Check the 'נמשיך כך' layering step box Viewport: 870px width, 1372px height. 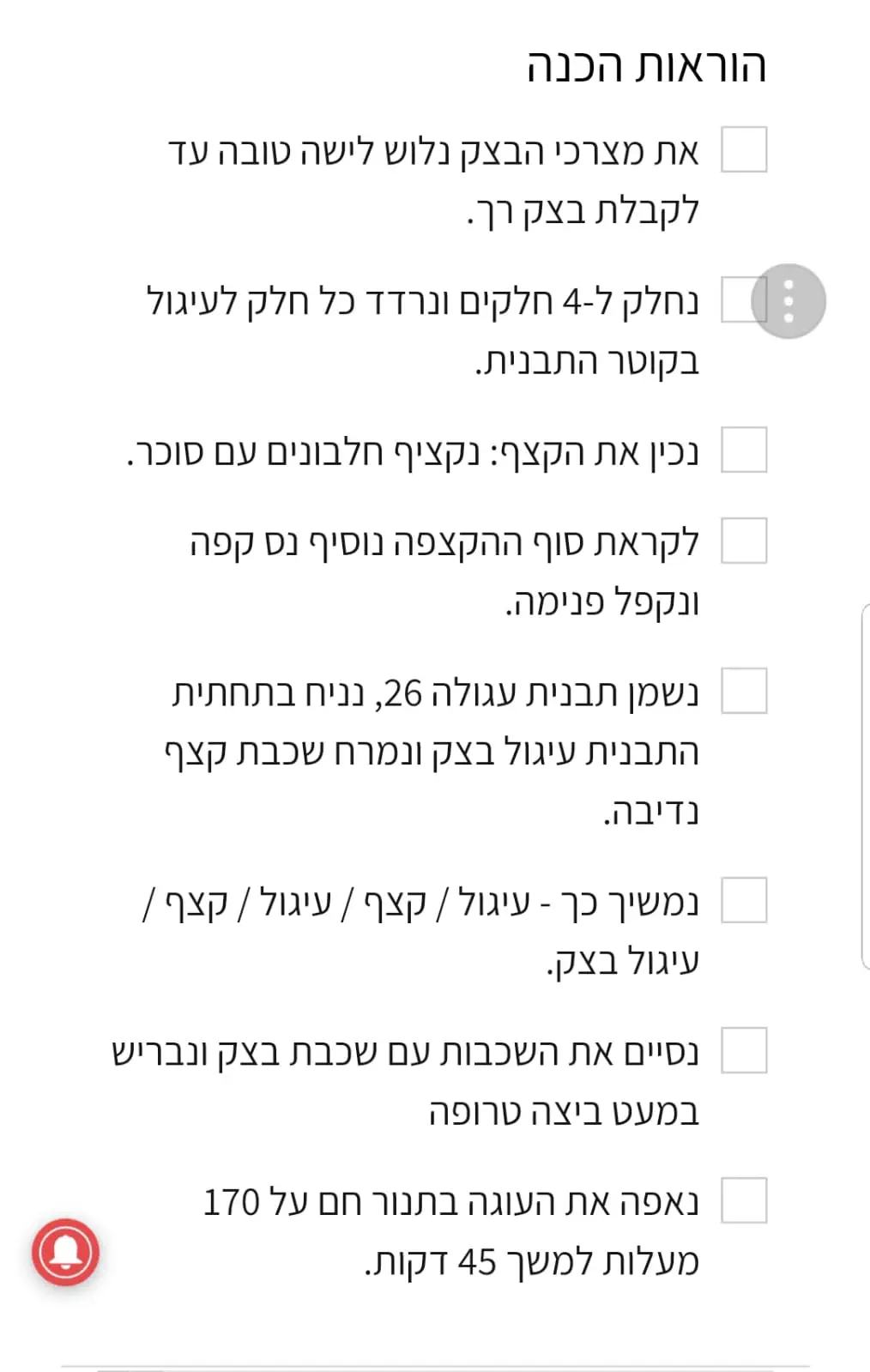coord(743,900)
